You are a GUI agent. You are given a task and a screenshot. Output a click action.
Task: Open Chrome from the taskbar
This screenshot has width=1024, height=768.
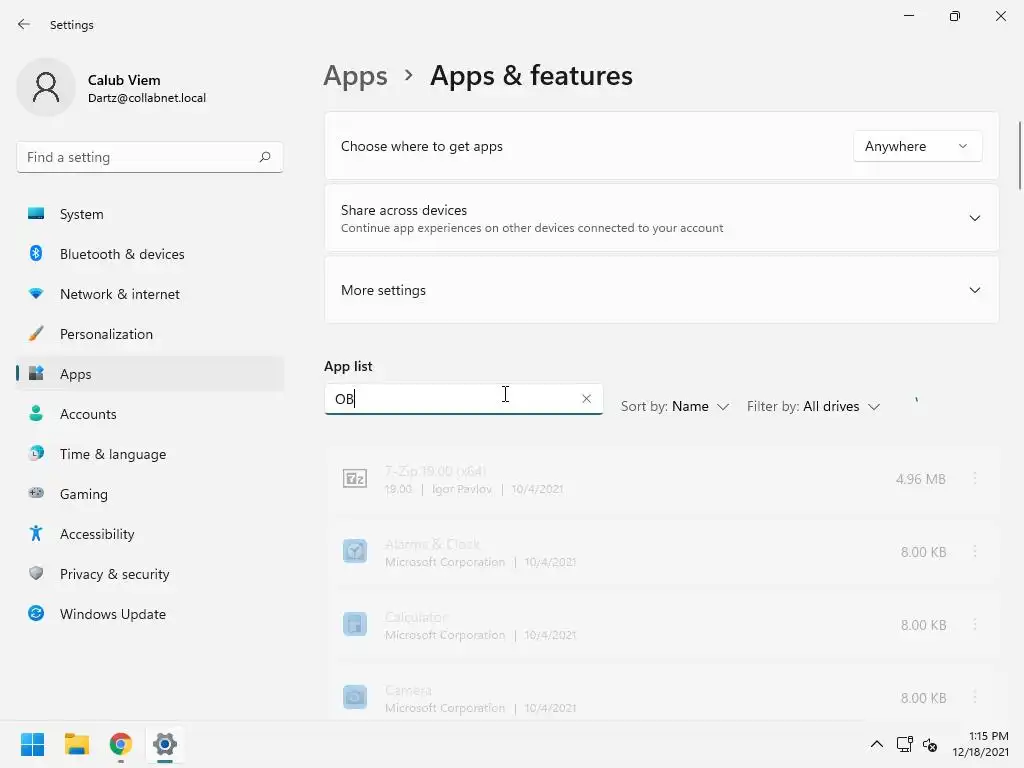(121, 744)
